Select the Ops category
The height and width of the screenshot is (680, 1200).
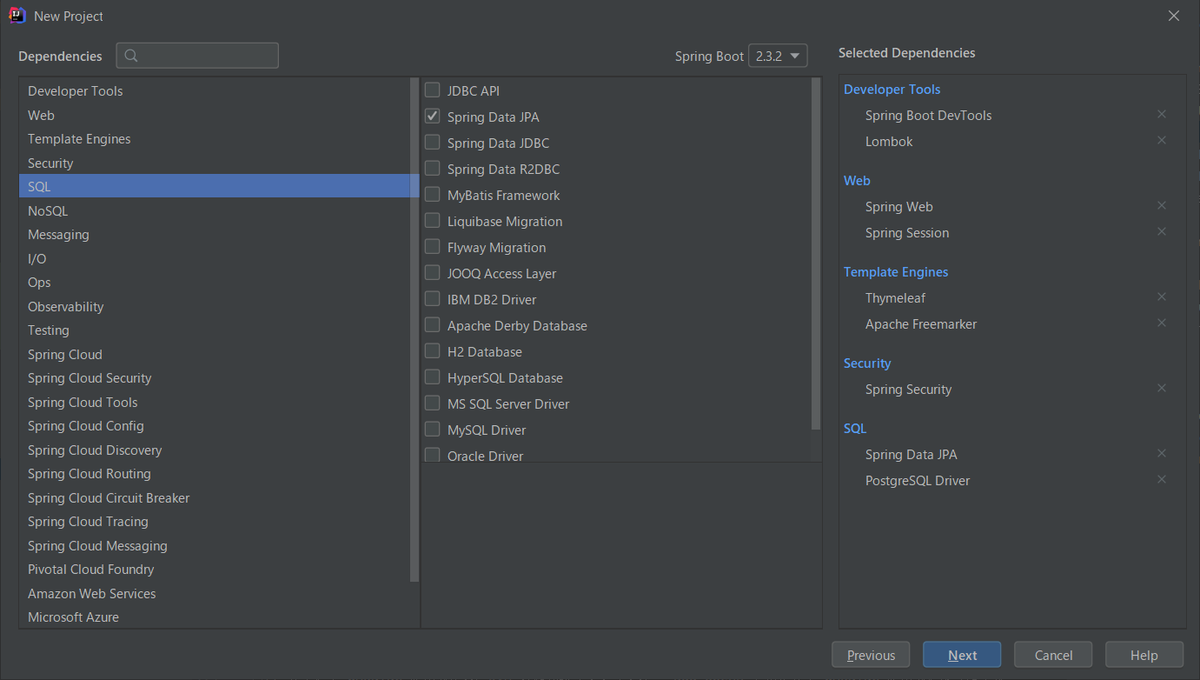point(214,282)
